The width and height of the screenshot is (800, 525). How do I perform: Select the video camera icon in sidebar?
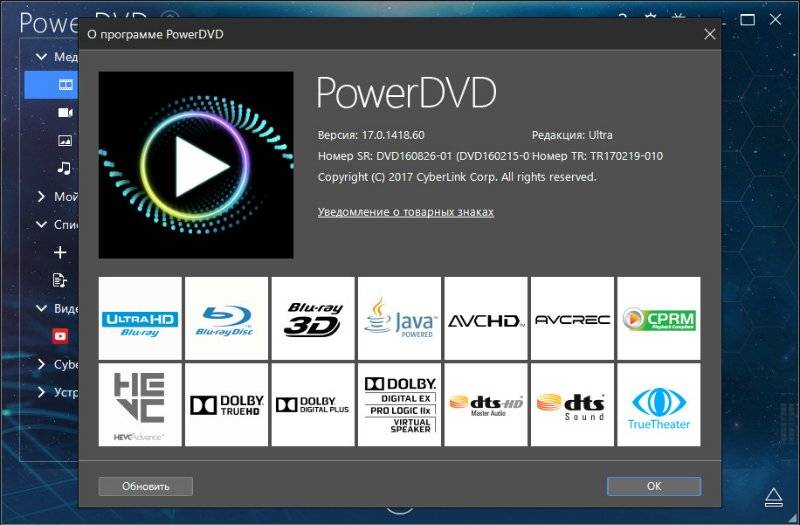pyautogui.click(x=65, y=112)
